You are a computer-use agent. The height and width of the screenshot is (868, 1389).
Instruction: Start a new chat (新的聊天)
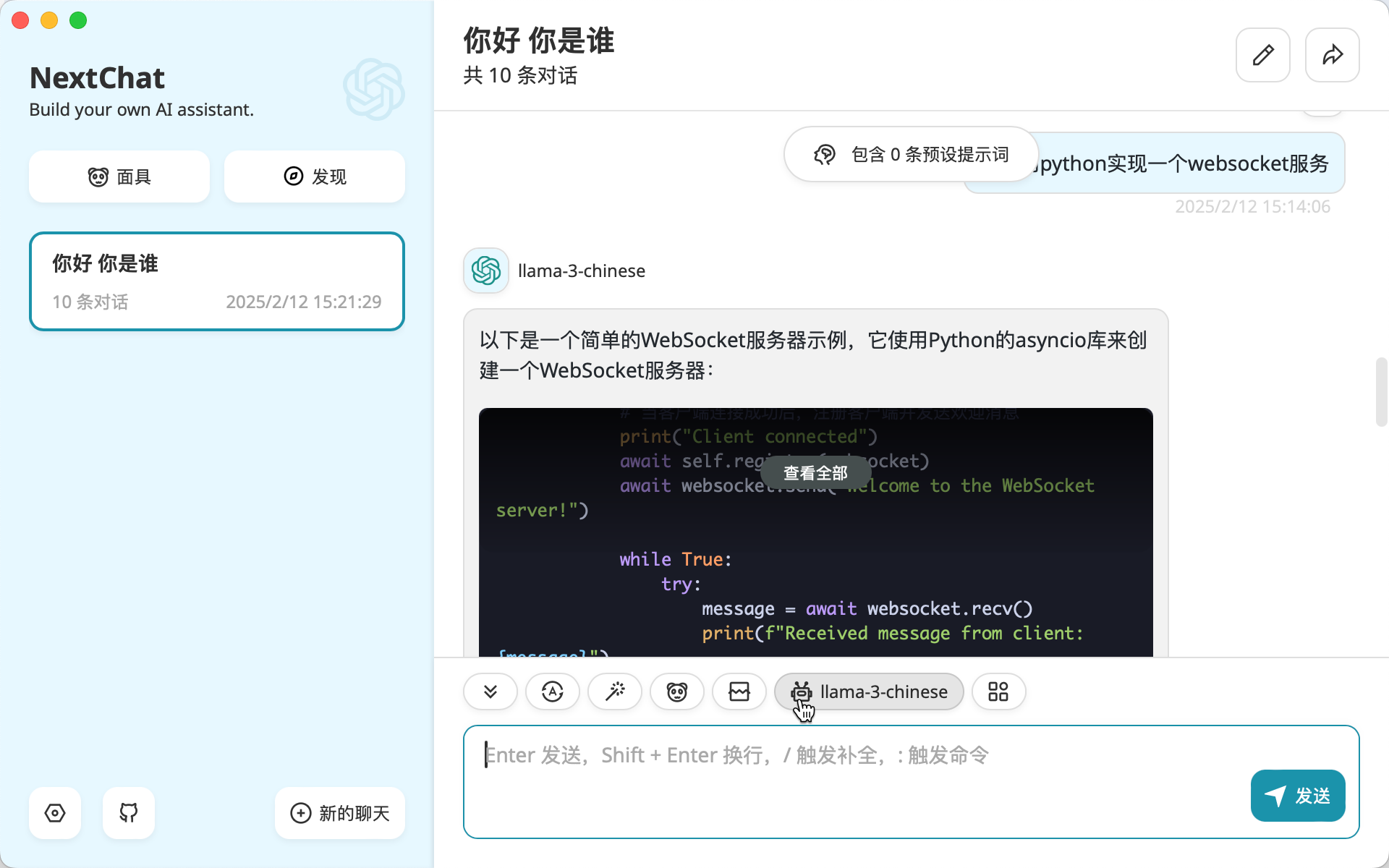pyautogui.click(x=340, y=813)
